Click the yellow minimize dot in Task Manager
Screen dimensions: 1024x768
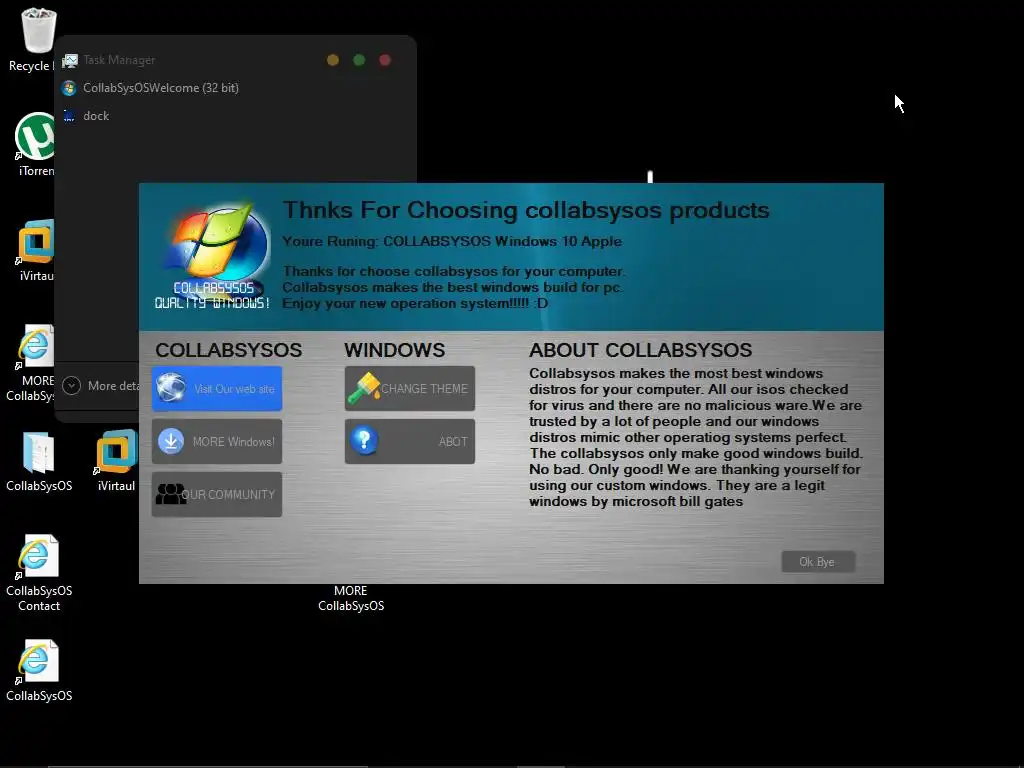click(333, 60)
